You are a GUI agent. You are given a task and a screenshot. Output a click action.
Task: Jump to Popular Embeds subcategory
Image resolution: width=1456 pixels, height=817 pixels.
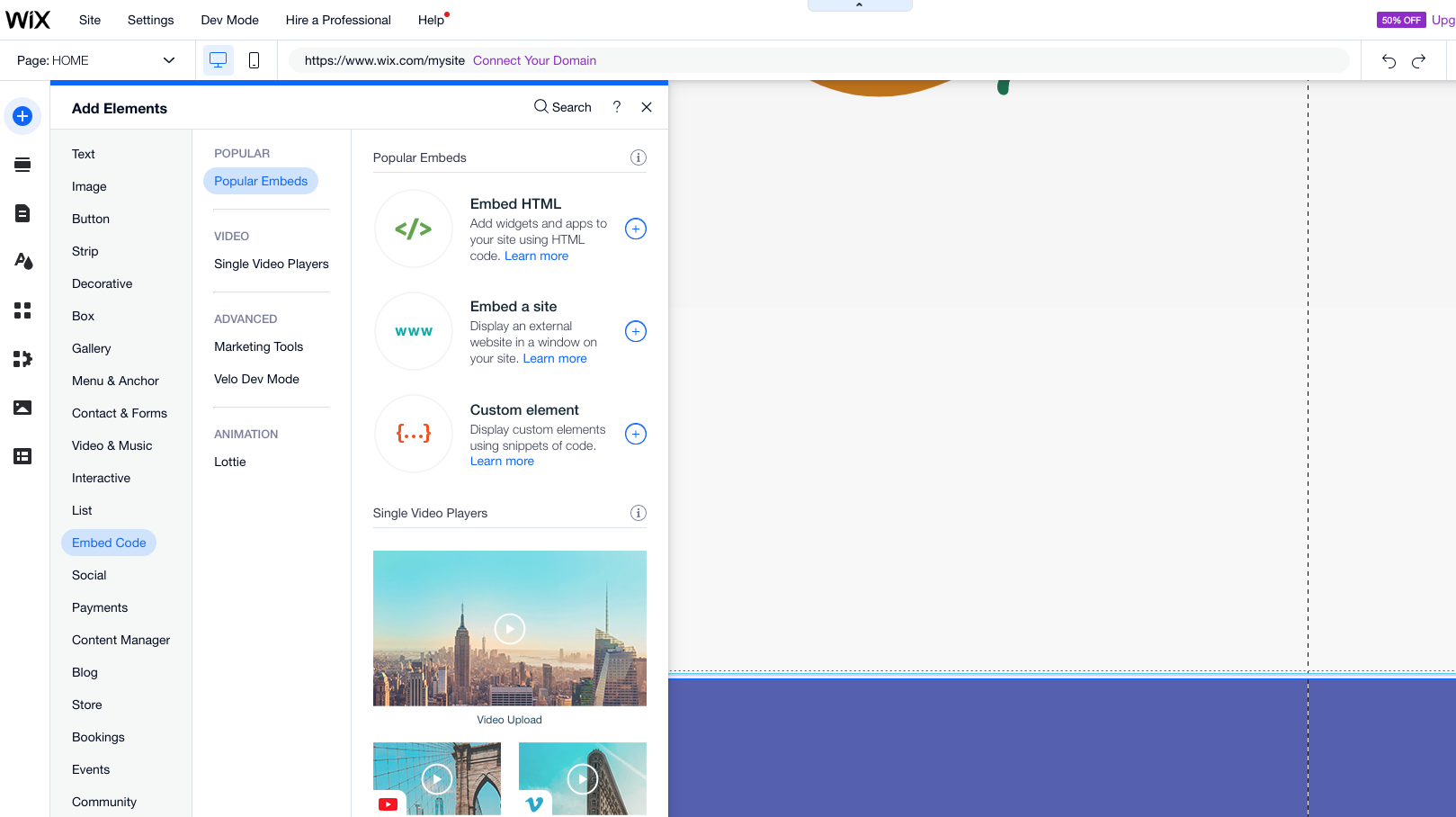tap(261, 181)
